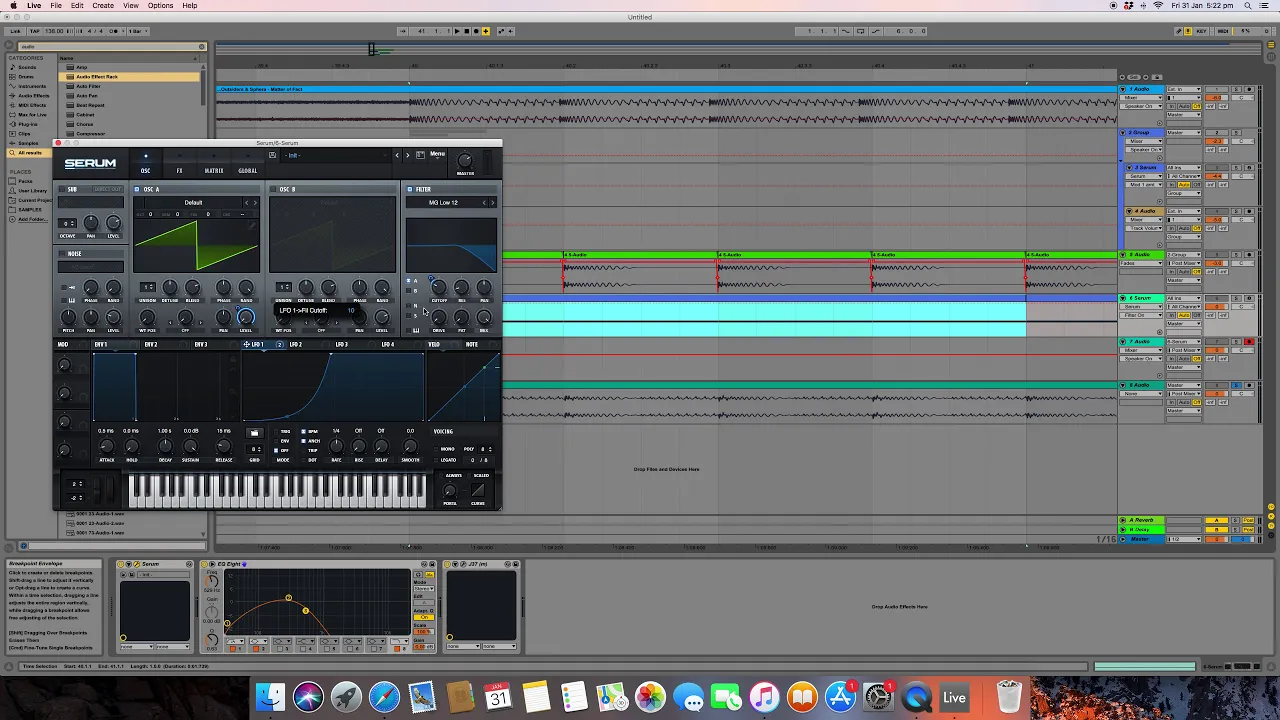Toggle Serum SUB oscillator on

62,189
